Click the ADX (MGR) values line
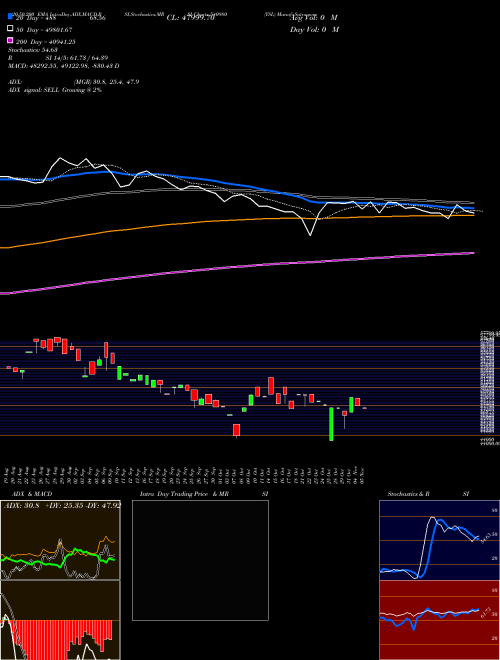The height and width of the screenshot is (660, 500). pos(73,82)
